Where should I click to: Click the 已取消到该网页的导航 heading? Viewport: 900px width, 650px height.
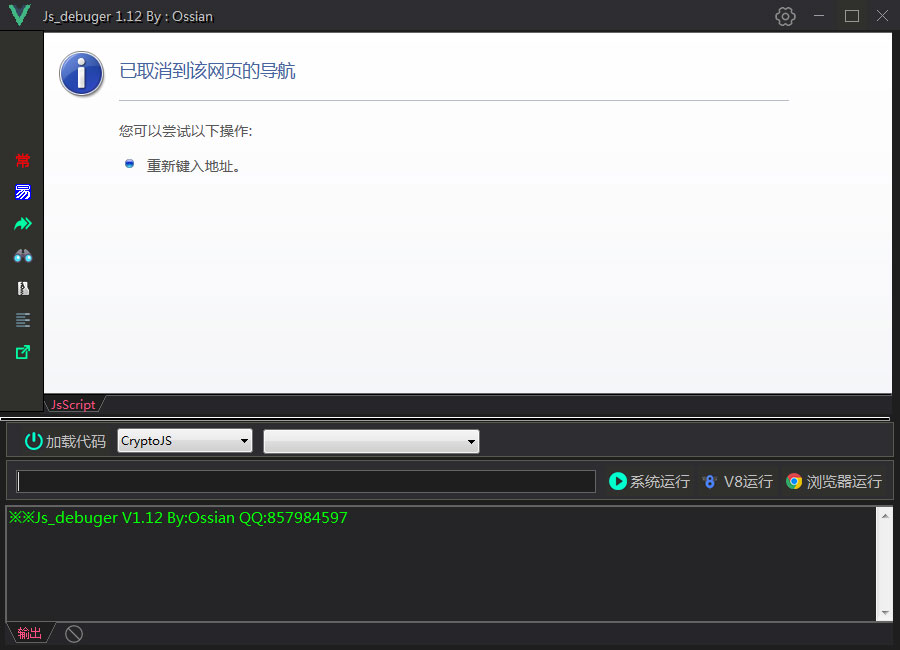[207, 71]
